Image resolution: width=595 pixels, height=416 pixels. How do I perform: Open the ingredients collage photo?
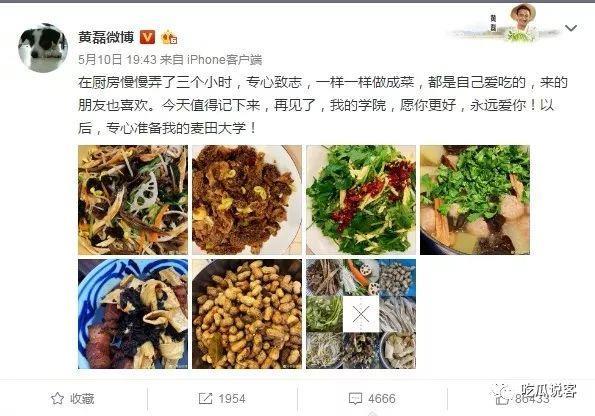(361, 314)
